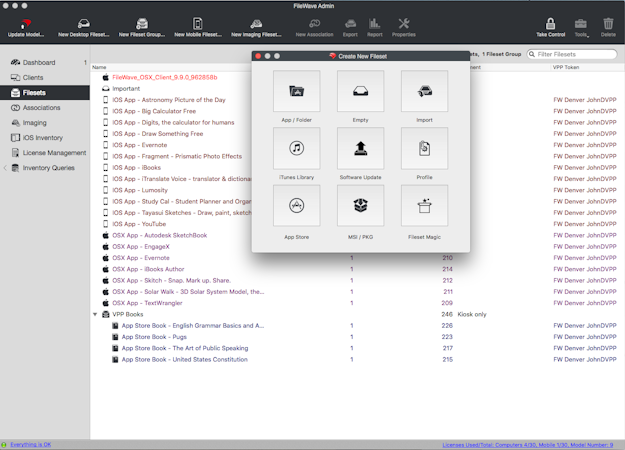Image resolution: width=625 pixels, height=450 pixels.
Task: Select OSX App - iBooks Author
Action: pyautogui.click(x=148, y=269)
